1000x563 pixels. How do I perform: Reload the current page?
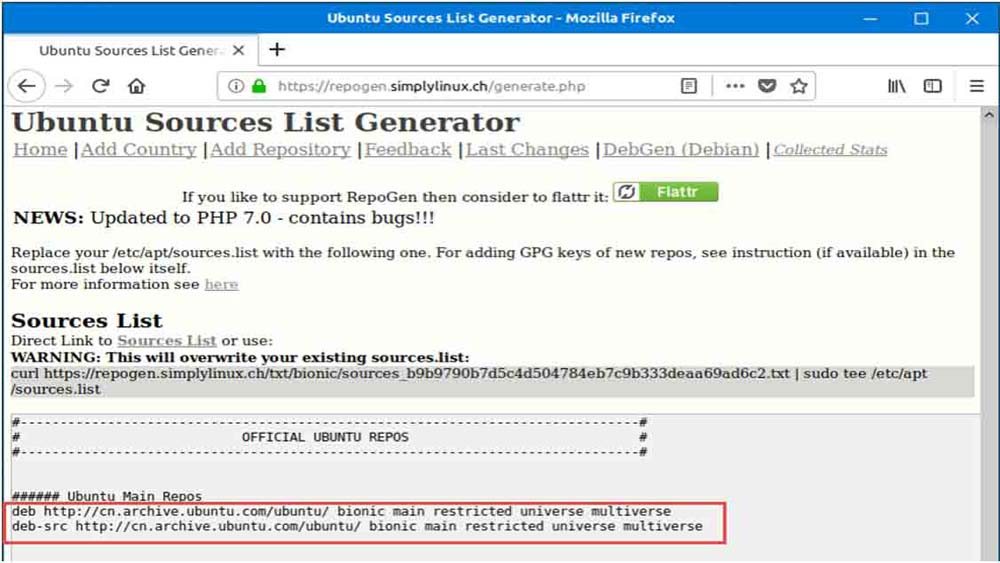point(101,85)
